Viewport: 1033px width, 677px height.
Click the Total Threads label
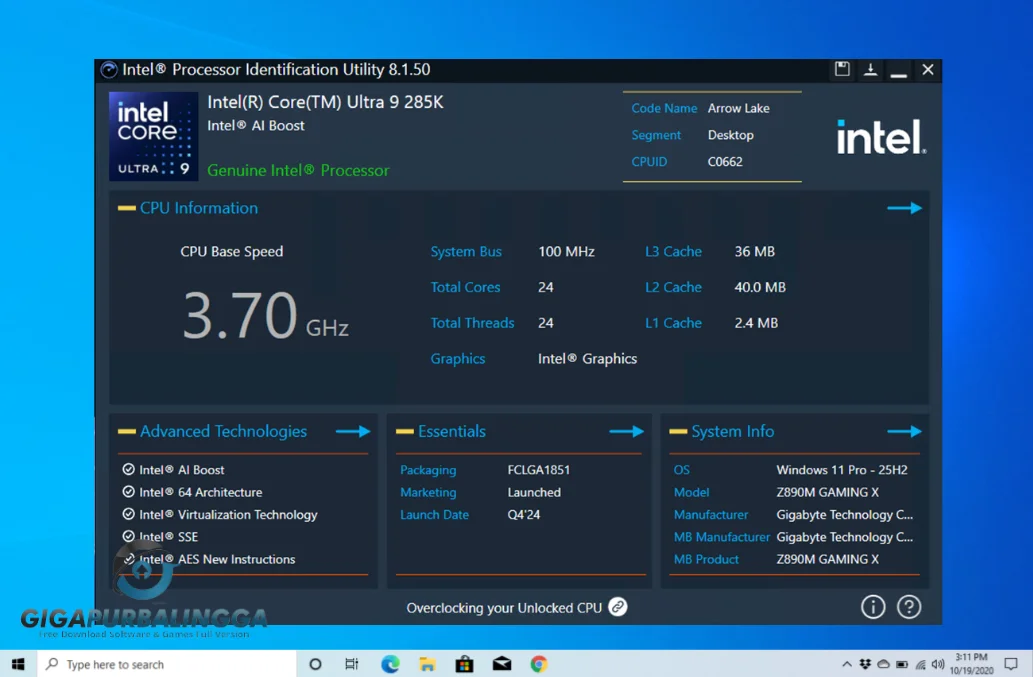472,323
